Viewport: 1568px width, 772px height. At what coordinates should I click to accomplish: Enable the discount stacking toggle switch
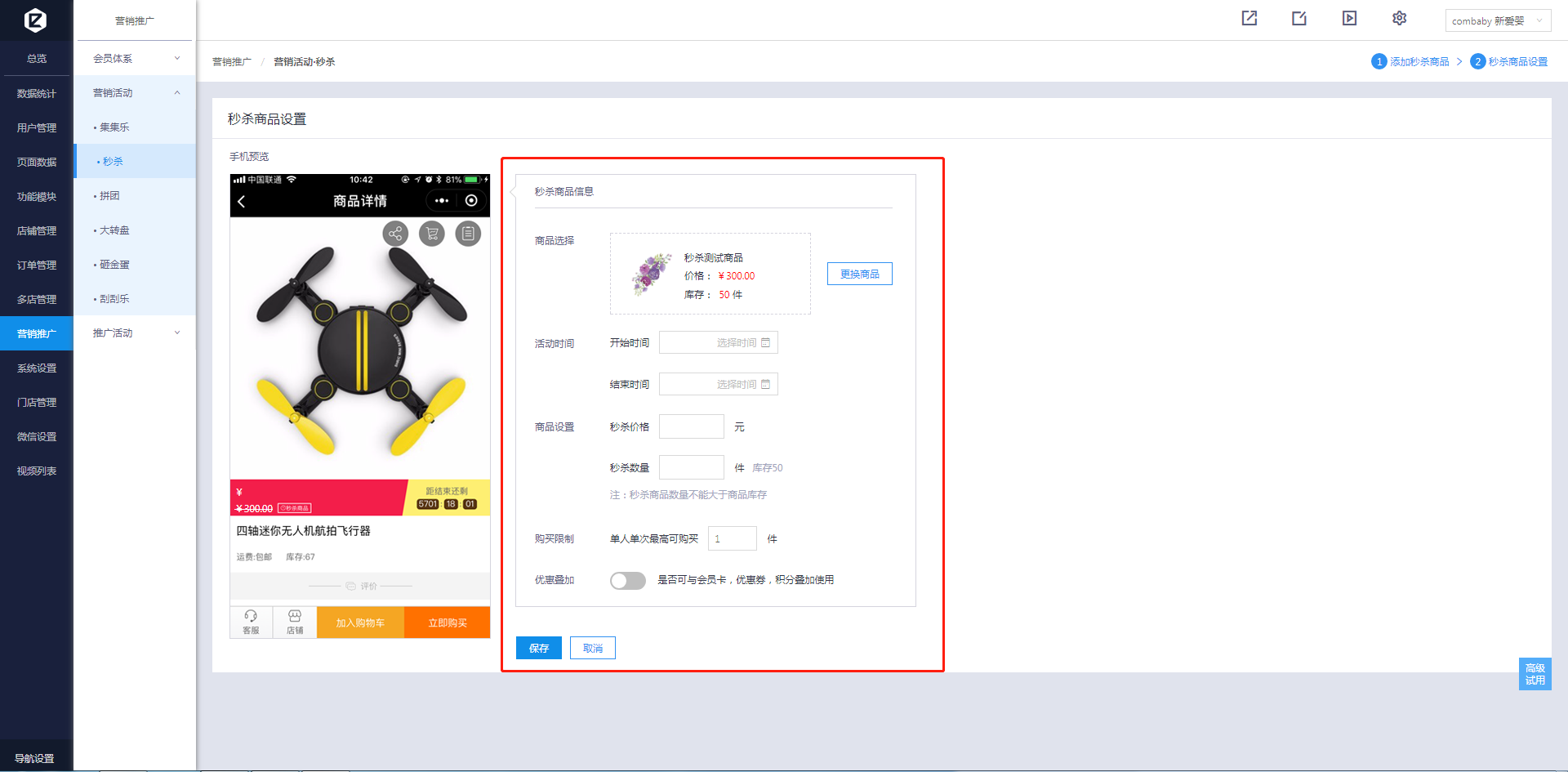[627, 580]
